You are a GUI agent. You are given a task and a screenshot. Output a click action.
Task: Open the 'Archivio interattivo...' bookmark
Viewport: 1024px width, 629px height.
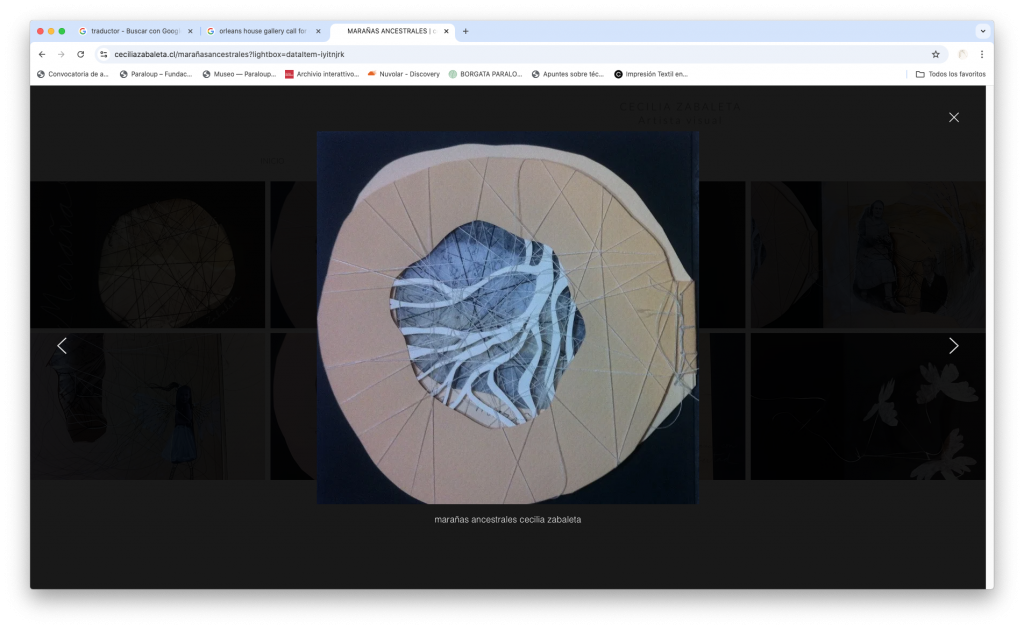coord(322,74)
